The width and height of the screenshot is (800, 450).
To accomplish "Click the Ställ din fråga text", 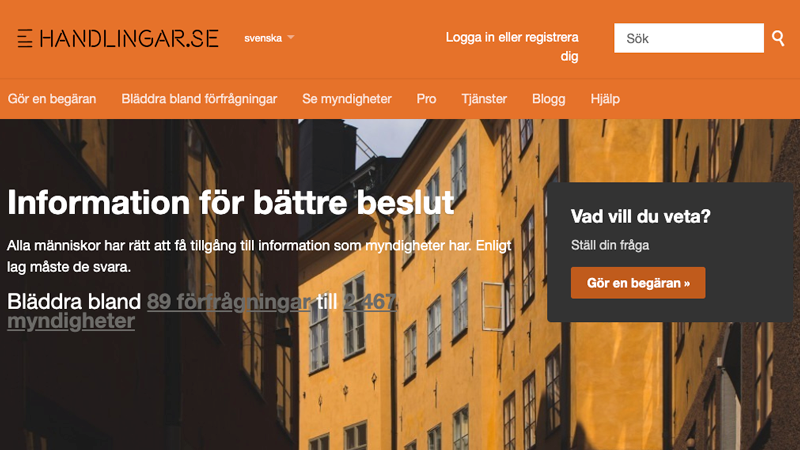I will pos(610,245).
